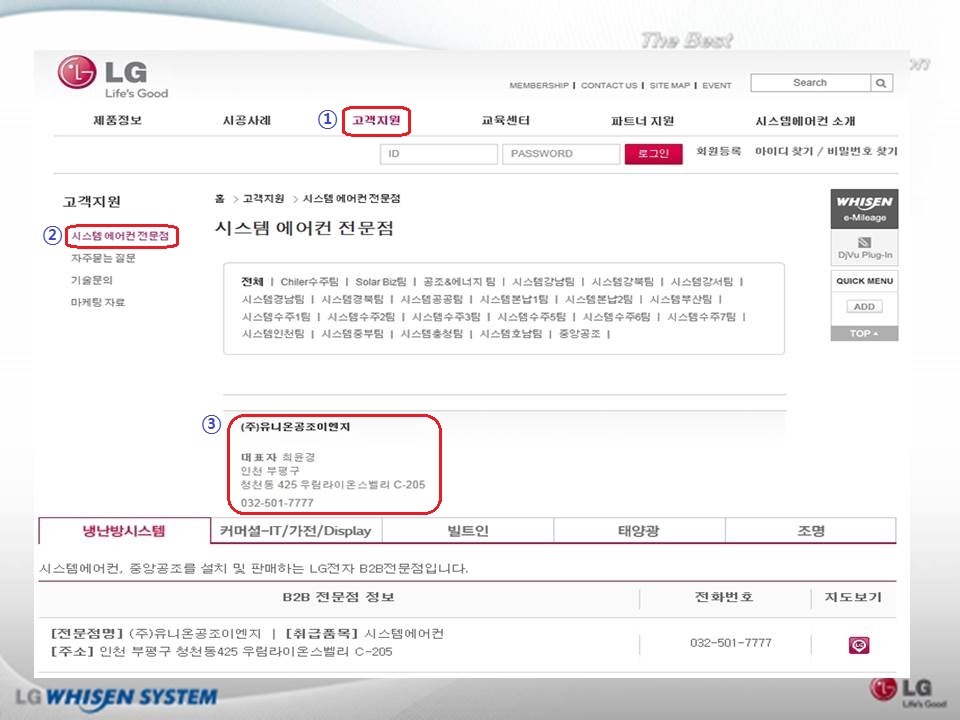Filter by 시스템수주1팀

point(276,317)
